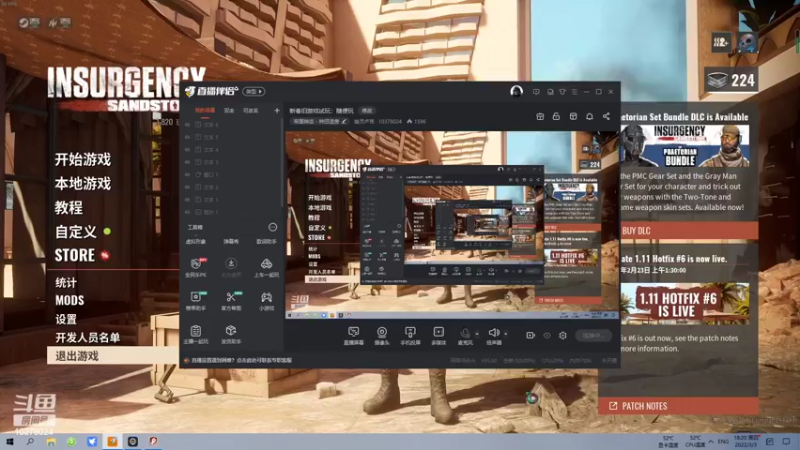The width and height of the screenshot is (800, 450).
Task: Toggle visibility of 文本 2 layer
Action: (187, 187)
